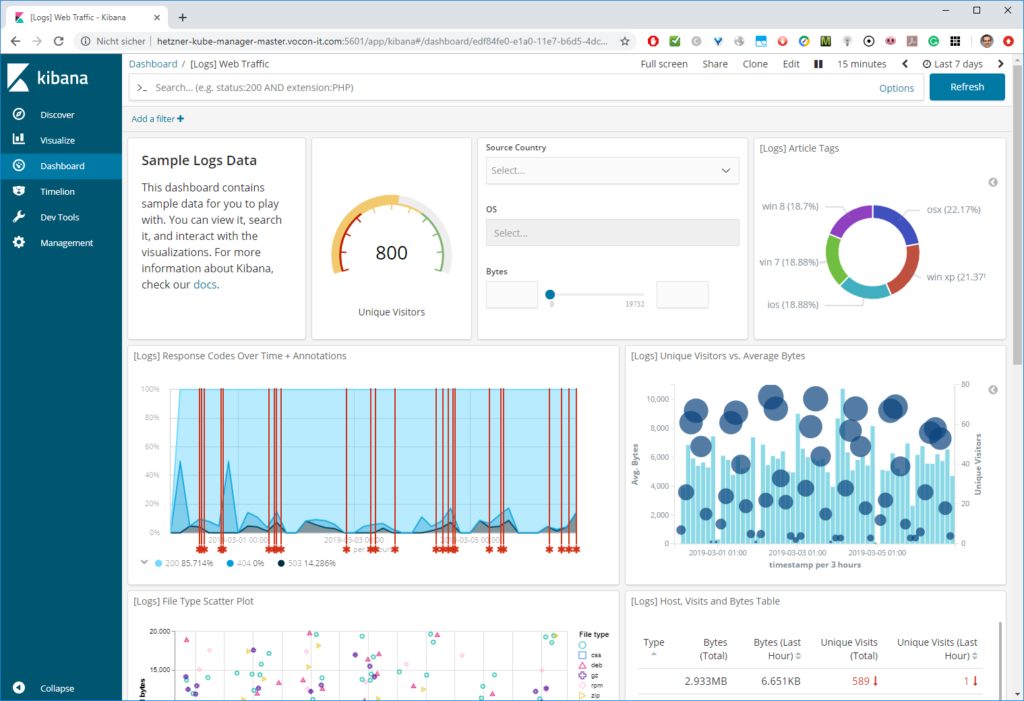Image resolution: width=1024 pixels, height=701 pixels.
Task: Click Add a filter
Action: point(157,119)
